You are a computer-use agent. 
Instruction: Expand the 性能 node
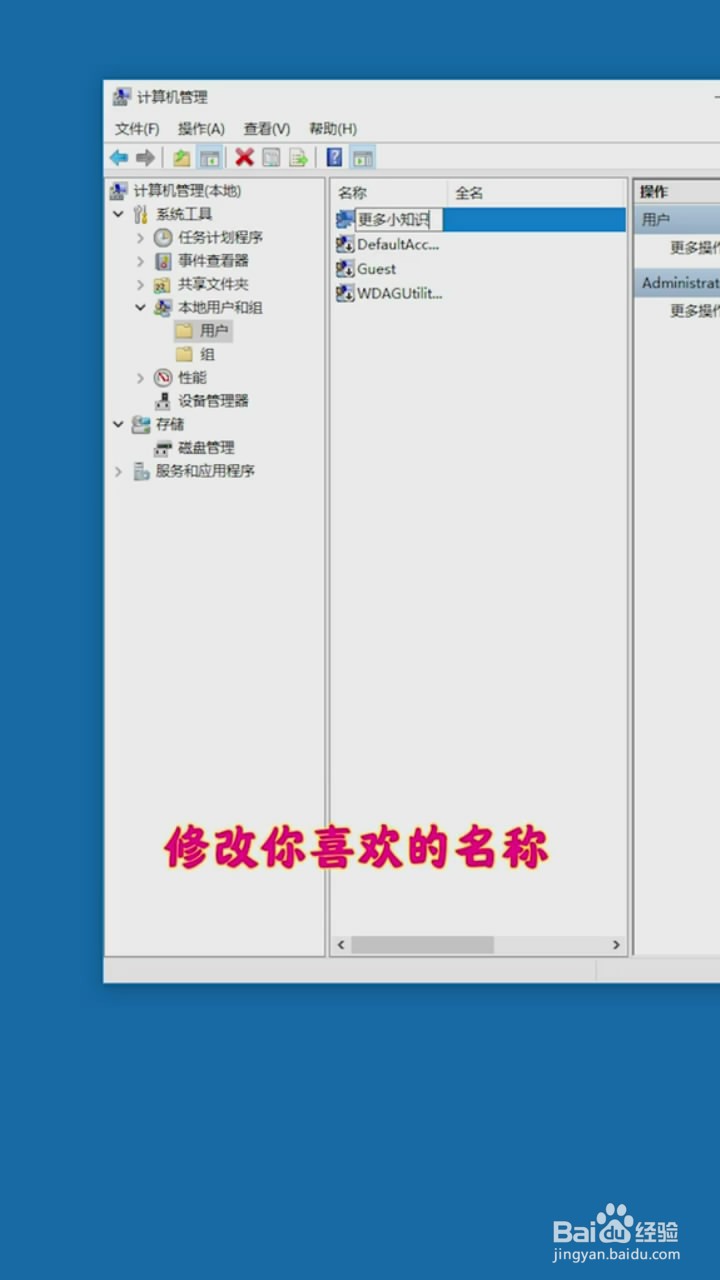point(140,377)
